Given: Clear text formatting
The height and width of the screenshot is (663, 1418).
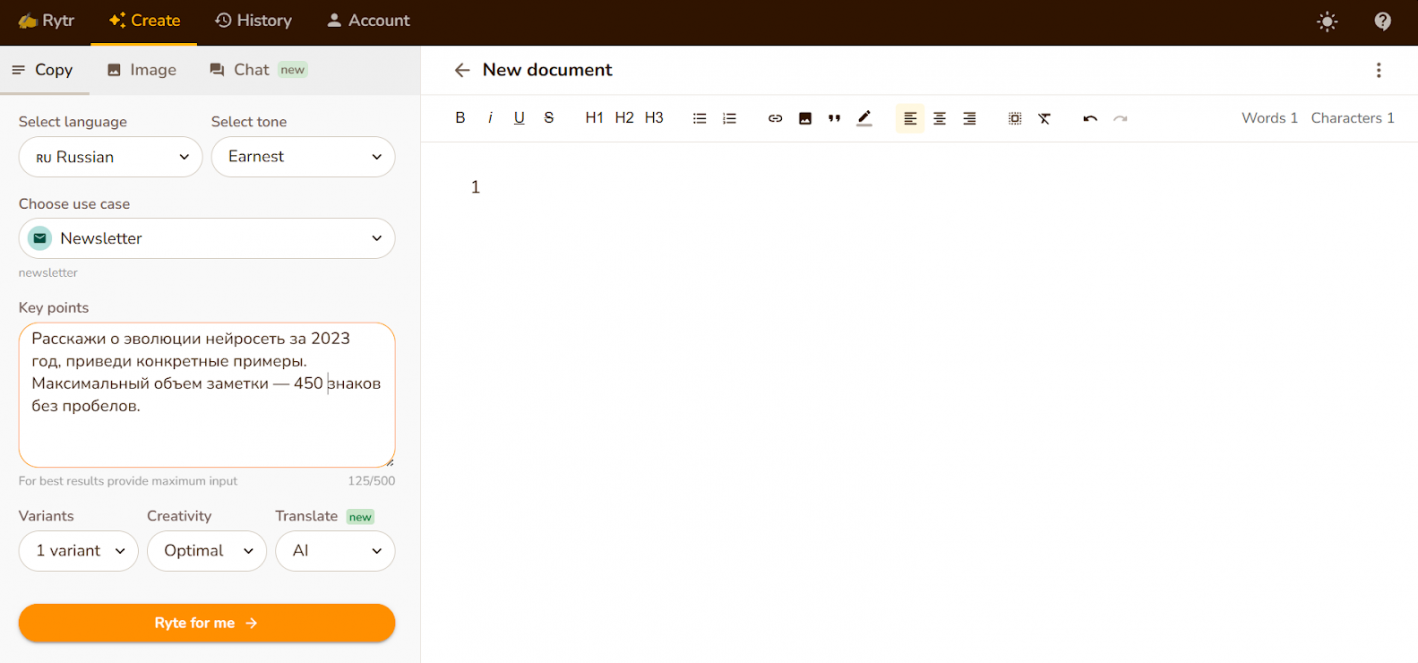Looking at the screenshot, I should [1044, 118].
